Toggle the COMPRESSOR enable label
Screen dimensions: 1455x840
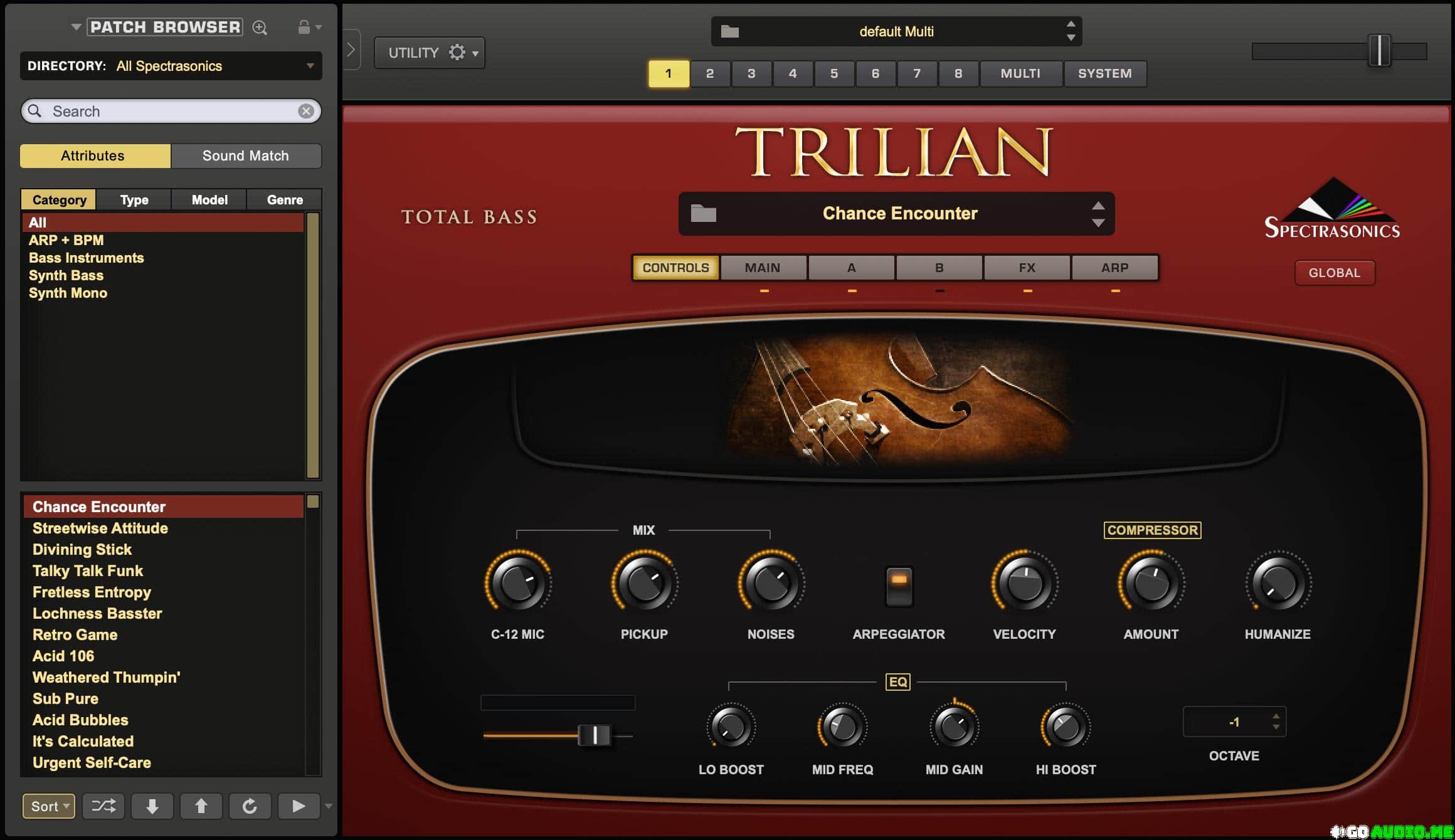tap(1152, 530)
